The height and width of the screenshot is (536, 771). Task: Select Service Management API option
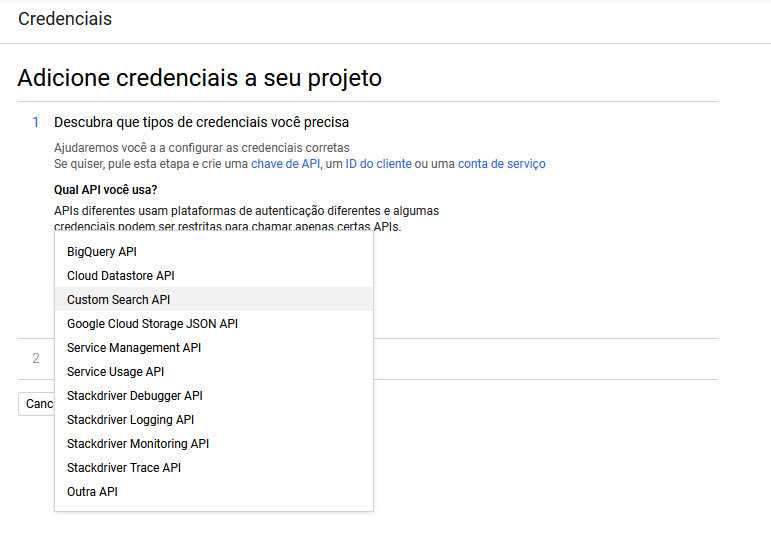(214, 348)
